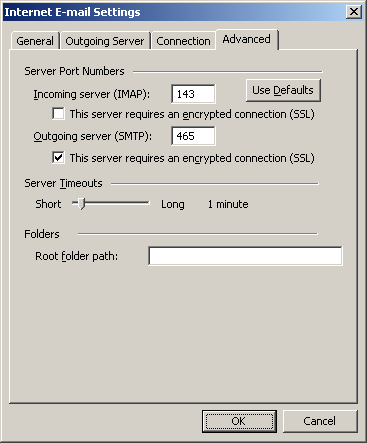The width and height of the screenshot is (367, 443).
Task: Click the 1 minute timeout value text
Action: click(228, 204)
